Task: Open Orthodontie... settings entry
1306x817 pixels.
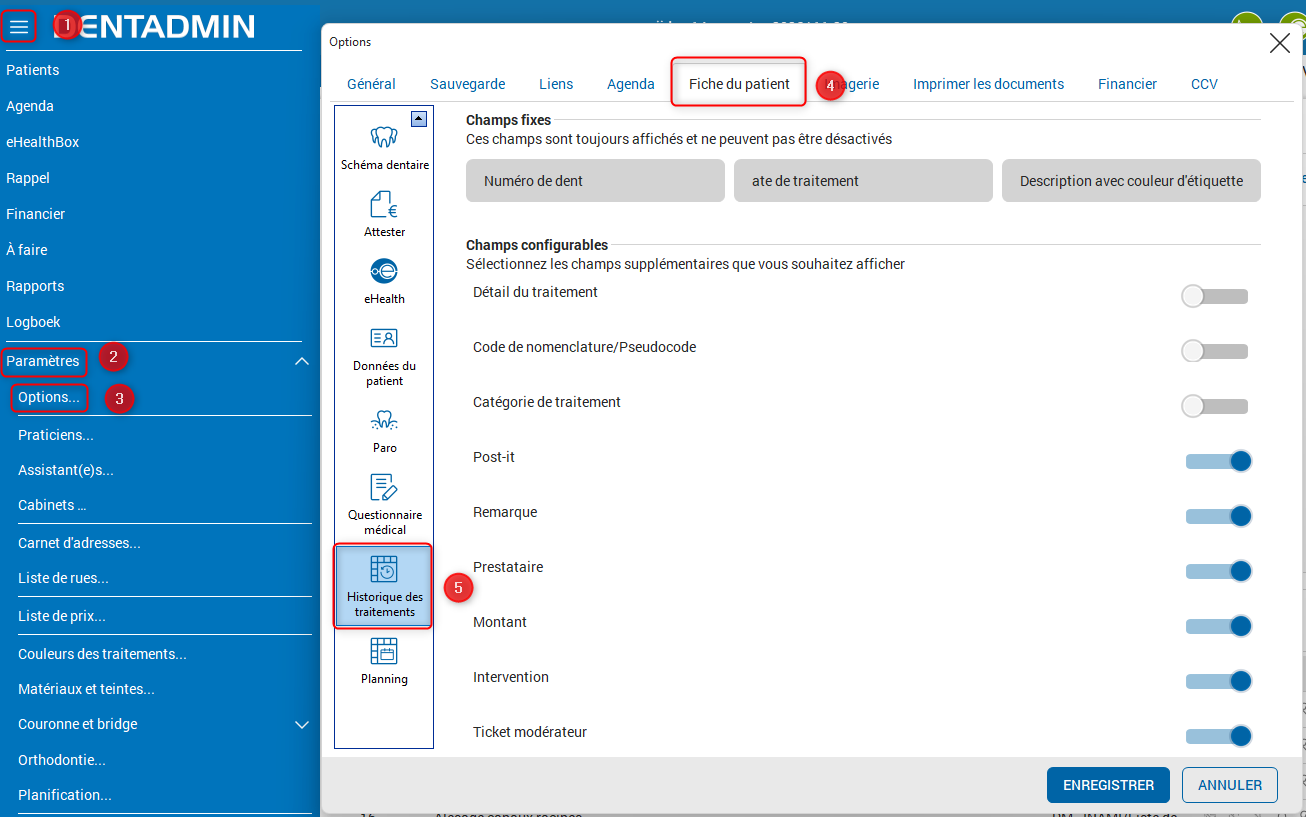Action: tap(62, 760)
